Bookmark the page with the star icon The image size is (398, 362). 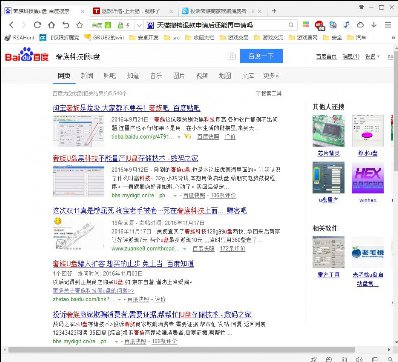click(79, 25)
